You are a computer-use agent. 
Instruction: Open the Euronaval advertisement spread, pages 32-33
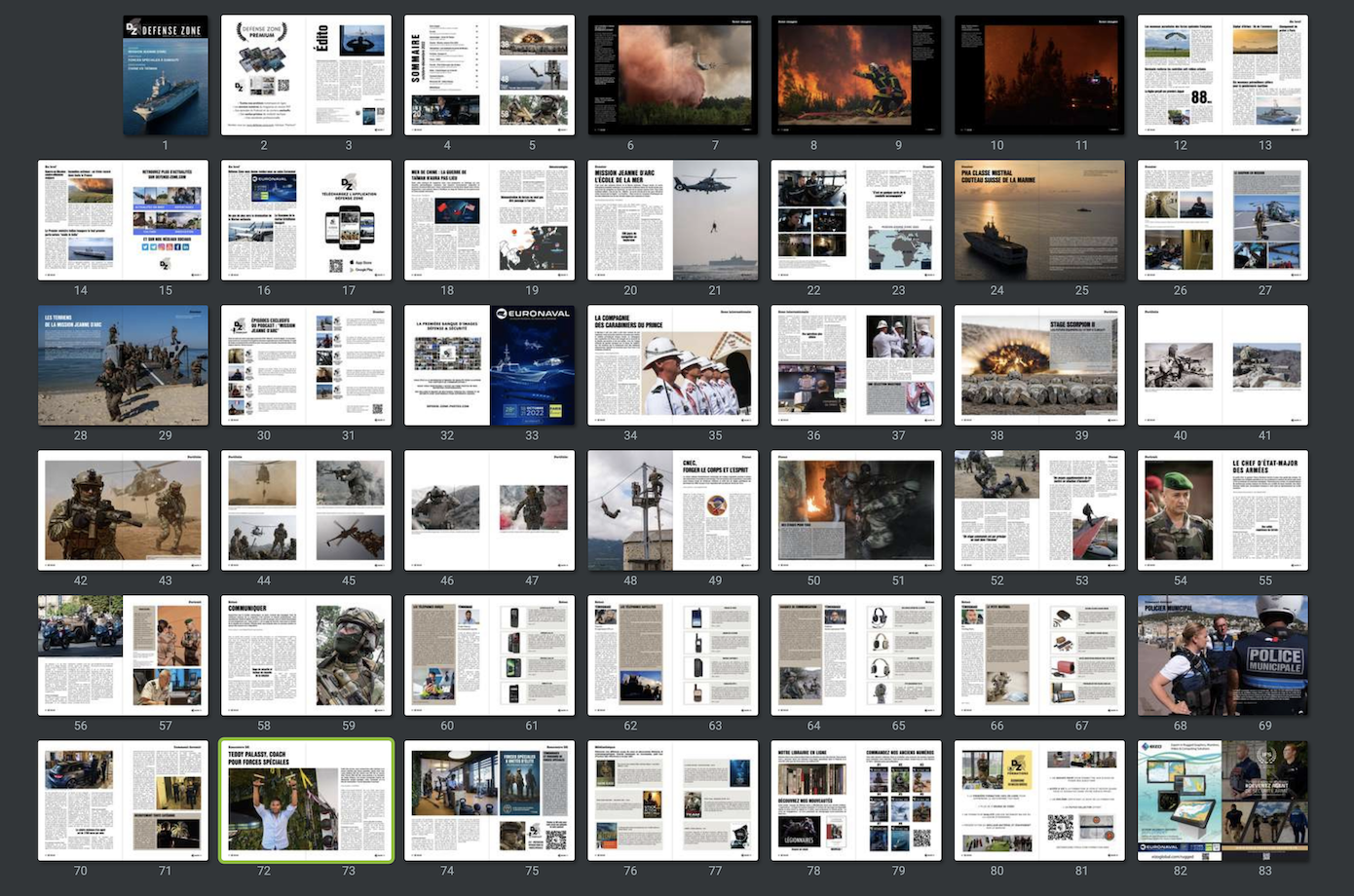[x=489, y=365]
